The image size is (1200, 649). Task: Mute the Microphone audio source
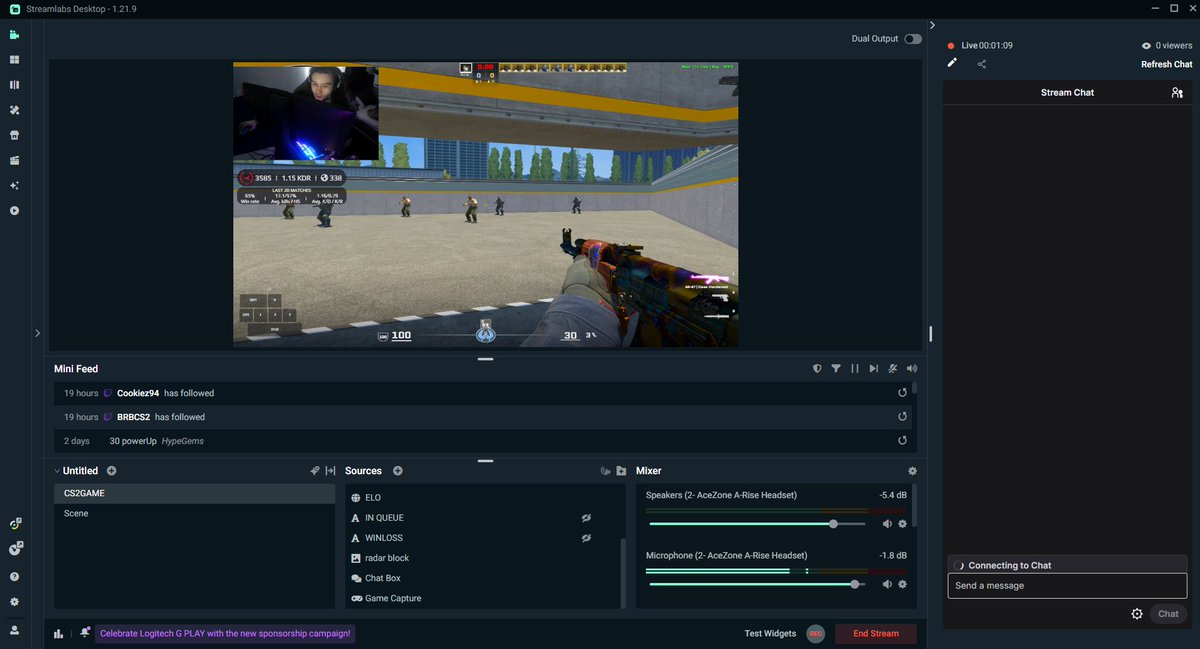(887, 584)
